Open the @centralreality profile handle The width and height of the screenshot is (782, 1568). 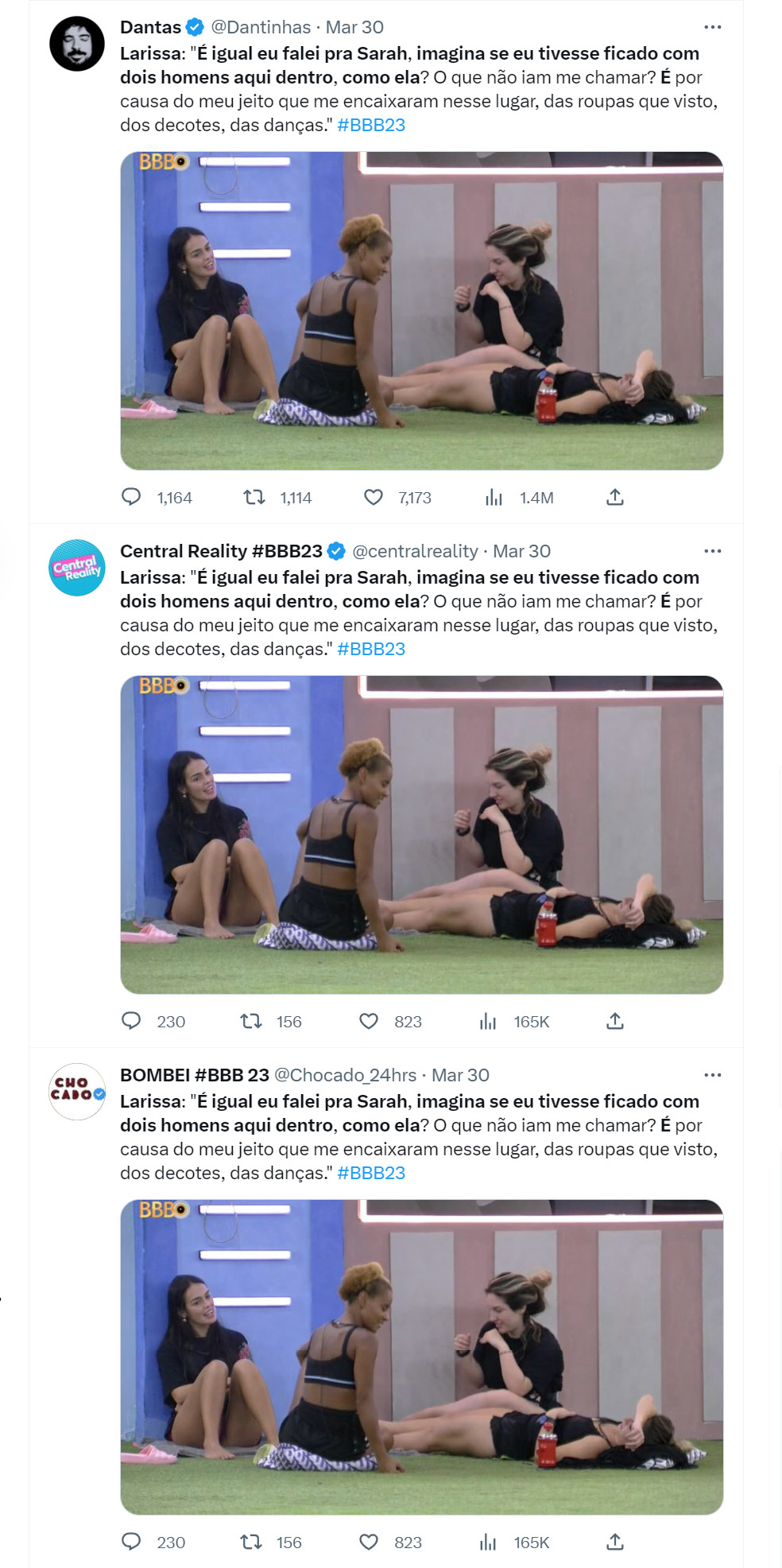[415, 551]
